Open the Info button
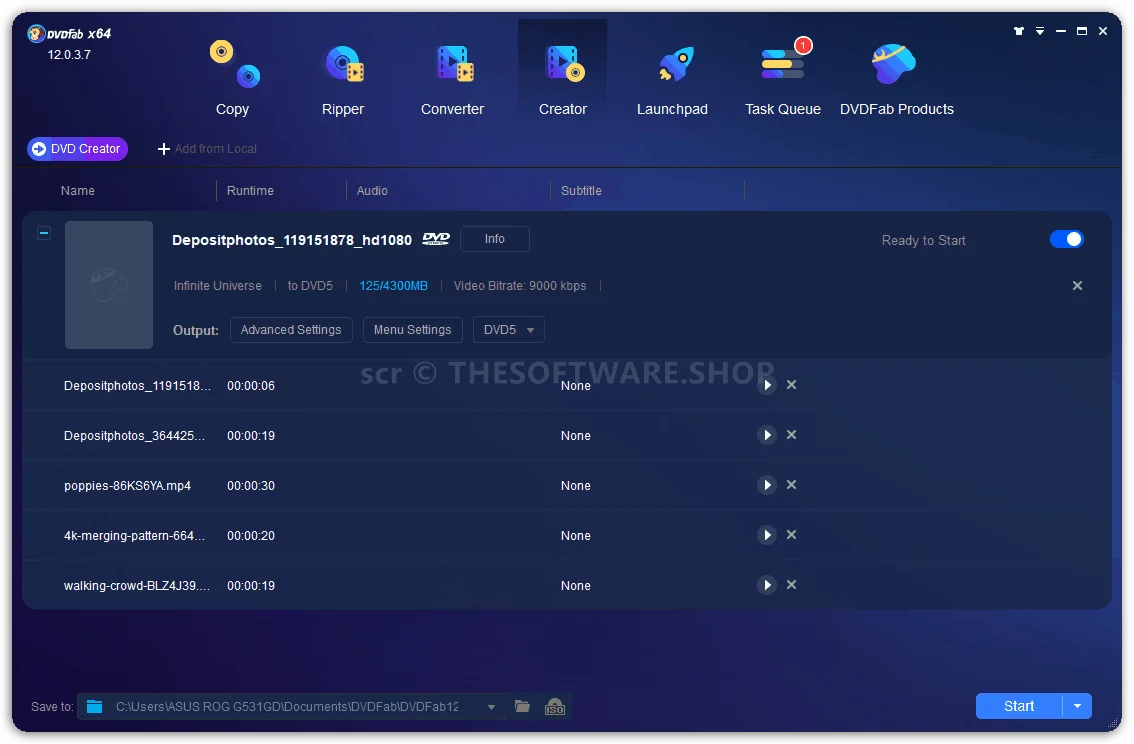This screenshot has height=744, width=1134. coord(495,239)
